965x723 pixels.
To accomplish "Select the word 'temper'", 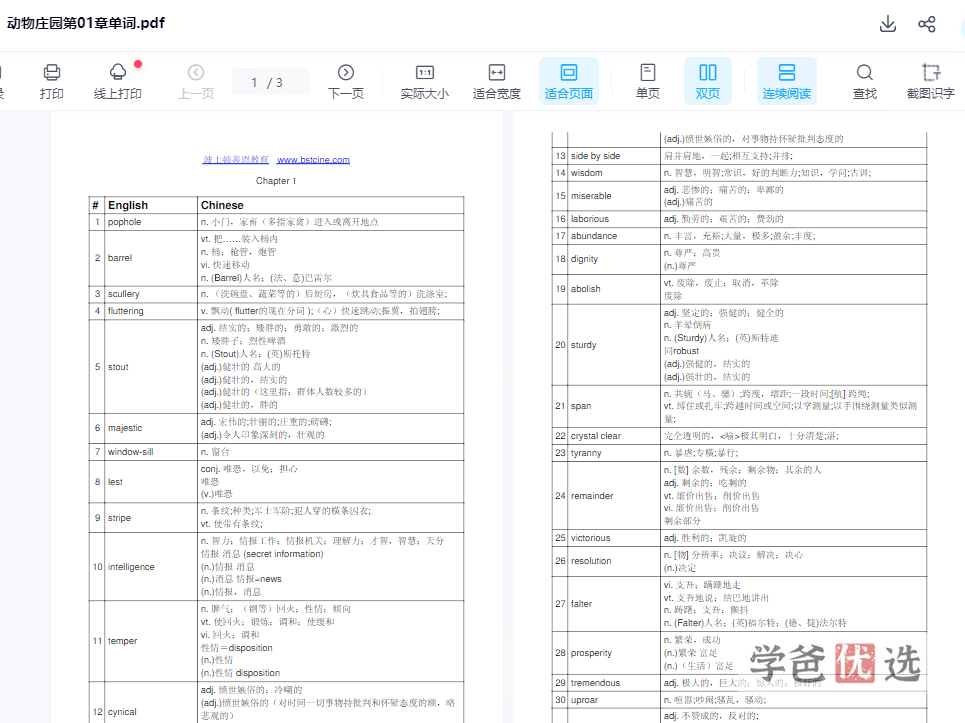I will pos(122,641).
